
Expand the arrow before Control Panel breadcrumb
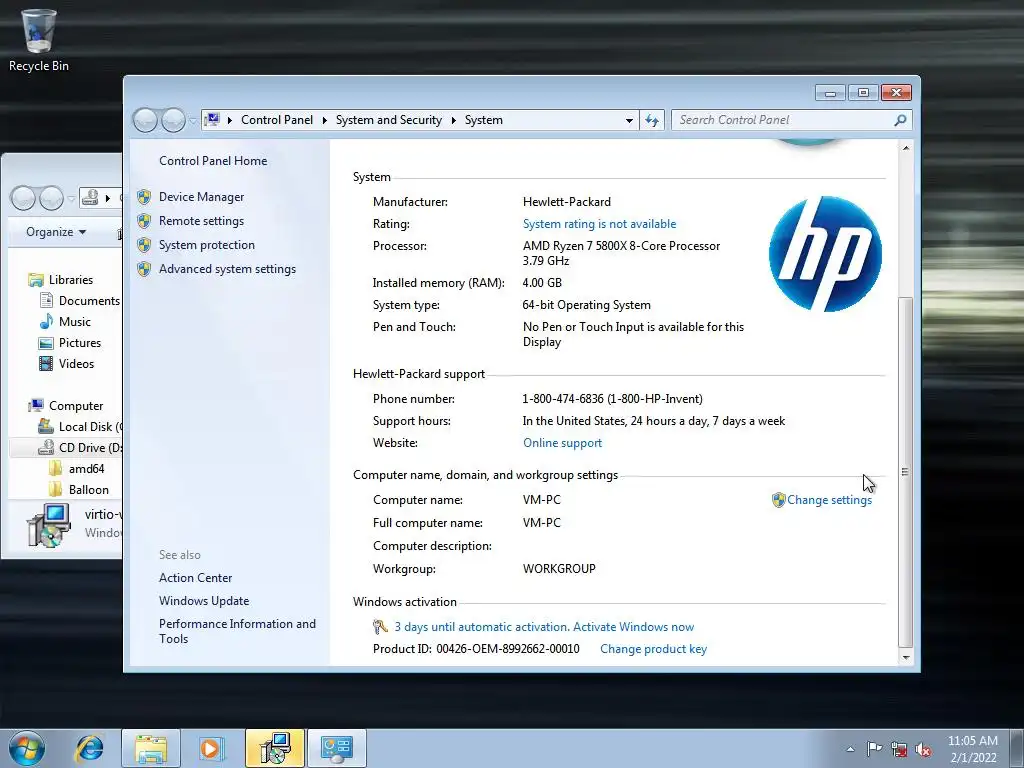tap(230, 120)
